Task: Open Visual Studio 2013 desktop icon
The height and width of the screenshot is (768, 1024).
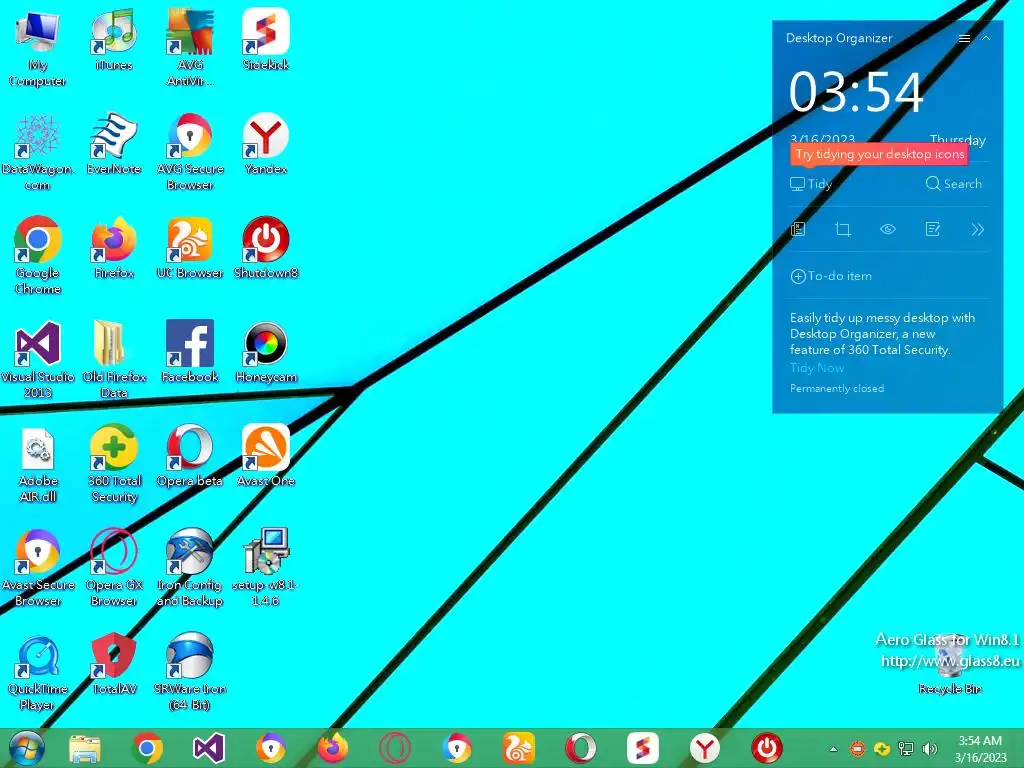Action: pos(37,359)
